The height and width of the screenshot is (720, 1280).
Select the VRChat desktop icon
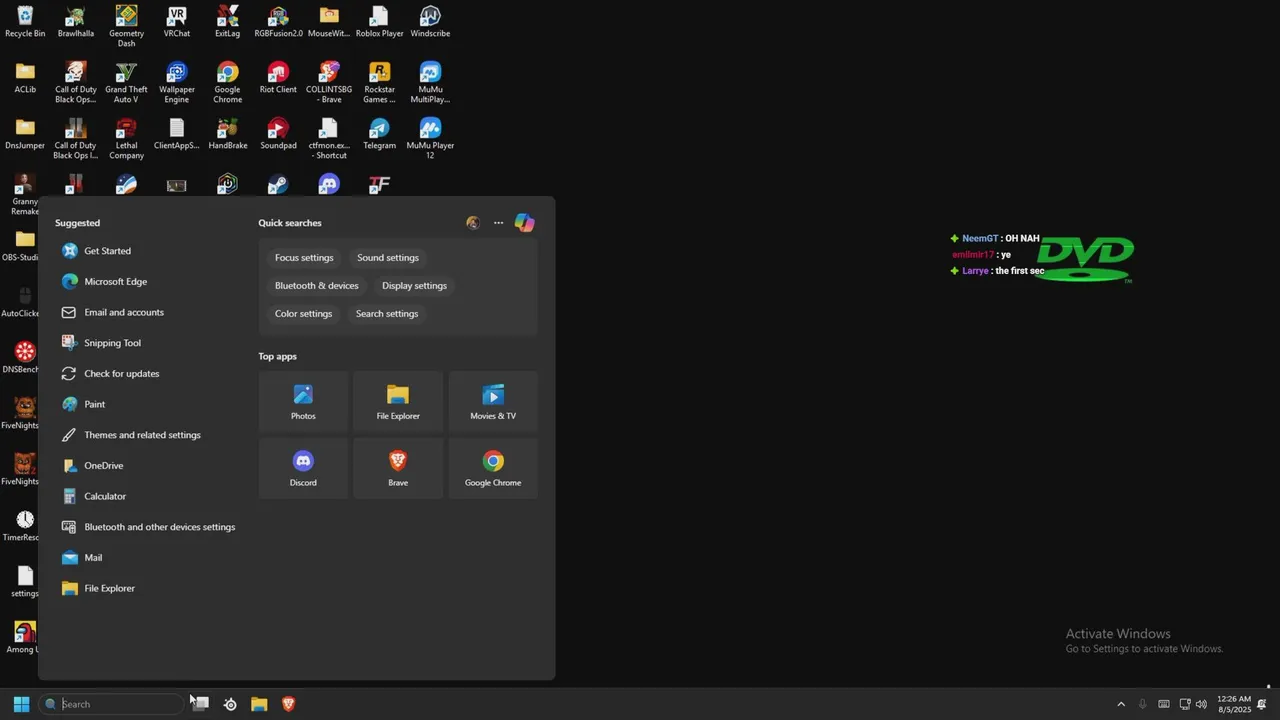[x=177, y=22]
